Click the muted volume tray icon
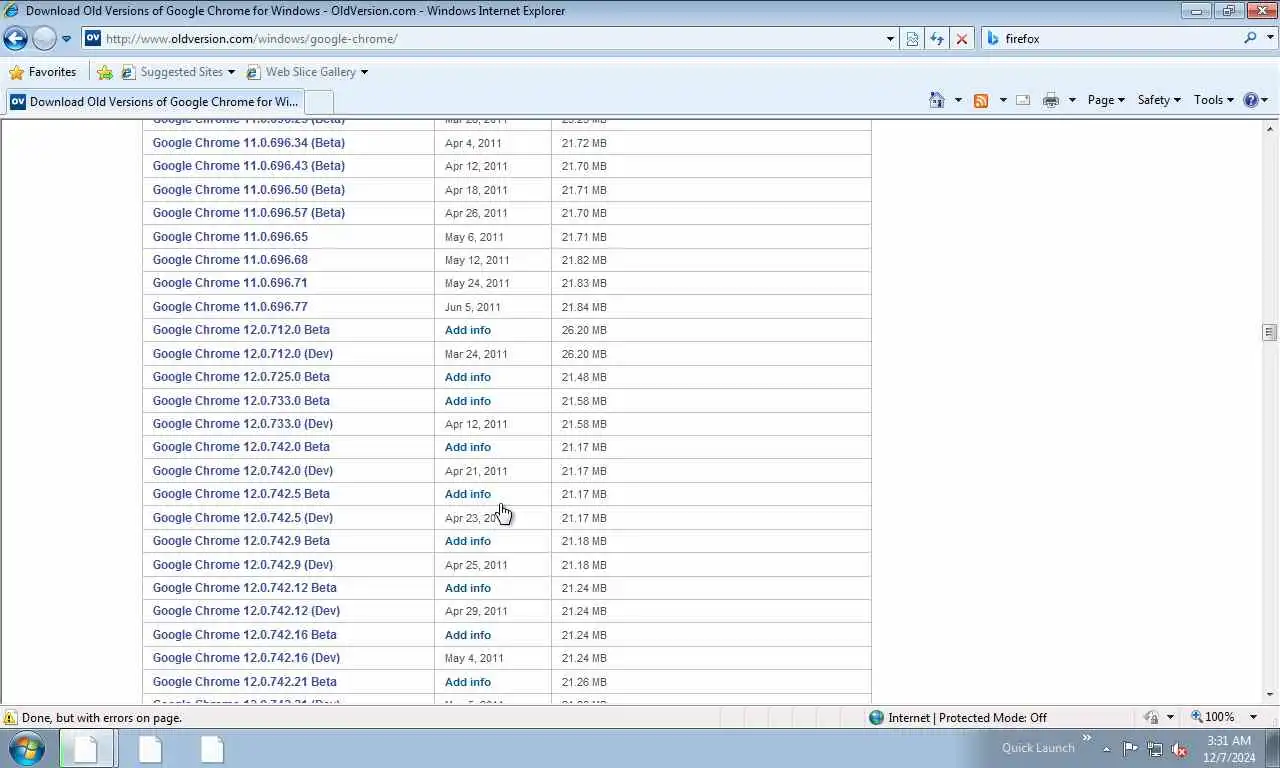The width and height of the screenshot is (1280, 768). [x=1179, y=749]
